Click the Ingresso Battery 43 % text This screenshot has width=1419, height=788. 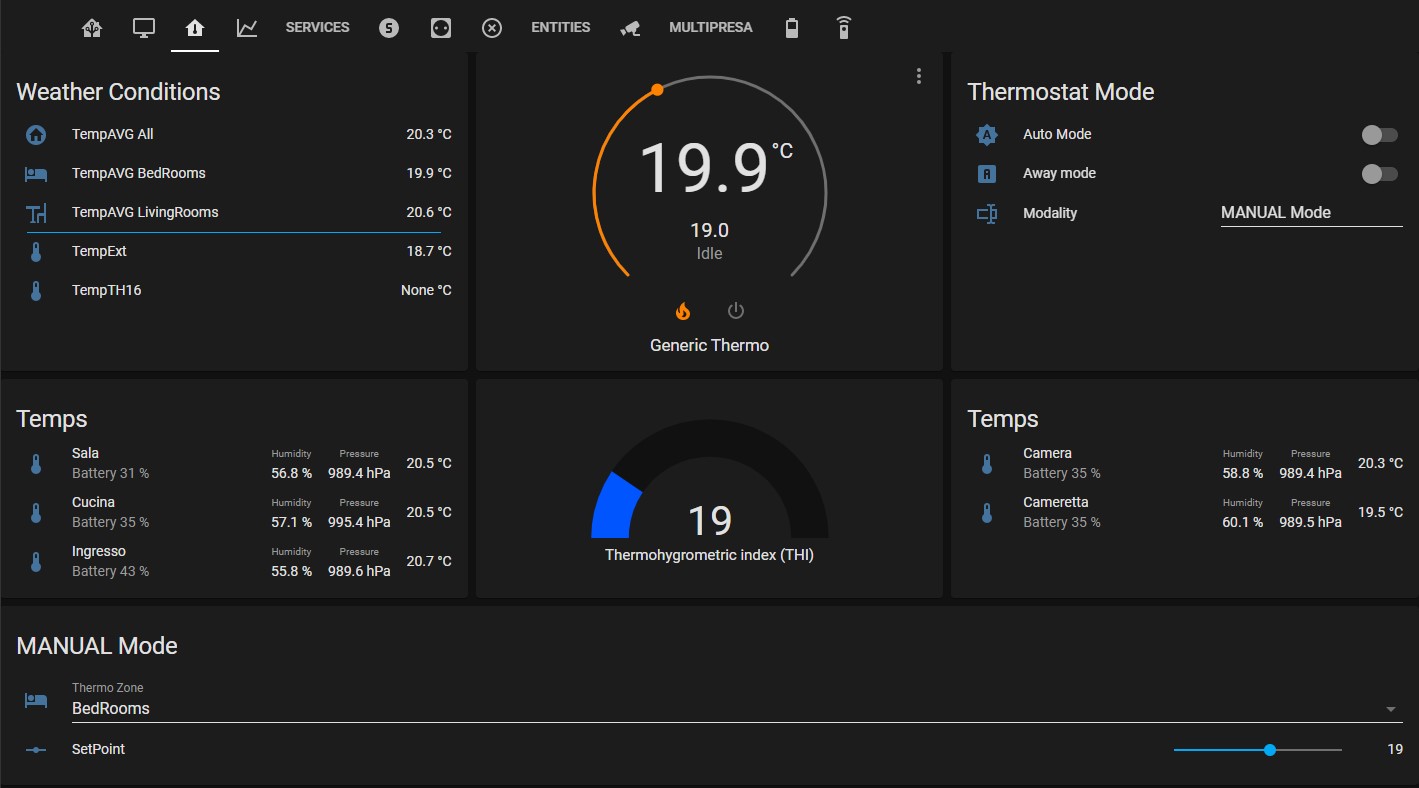click(x=110, y=571)
